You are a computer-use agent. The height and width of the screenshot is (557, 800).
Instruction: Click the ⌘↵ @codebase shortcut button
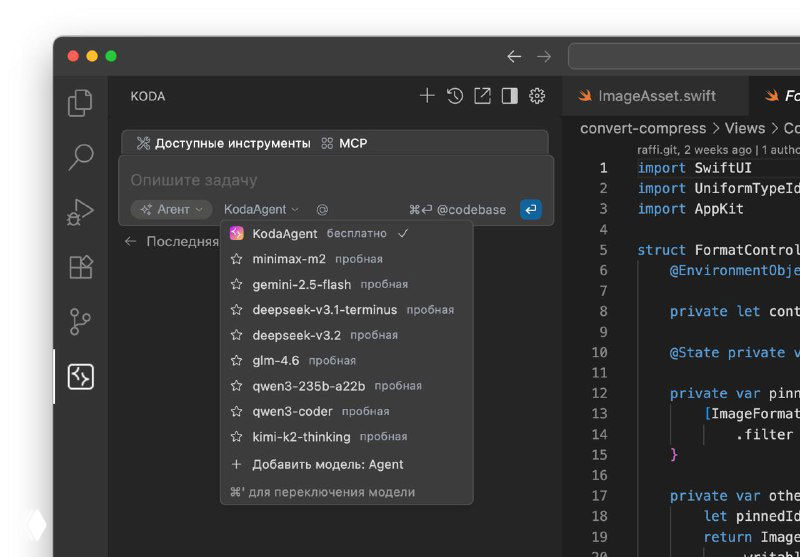(458, 210)
